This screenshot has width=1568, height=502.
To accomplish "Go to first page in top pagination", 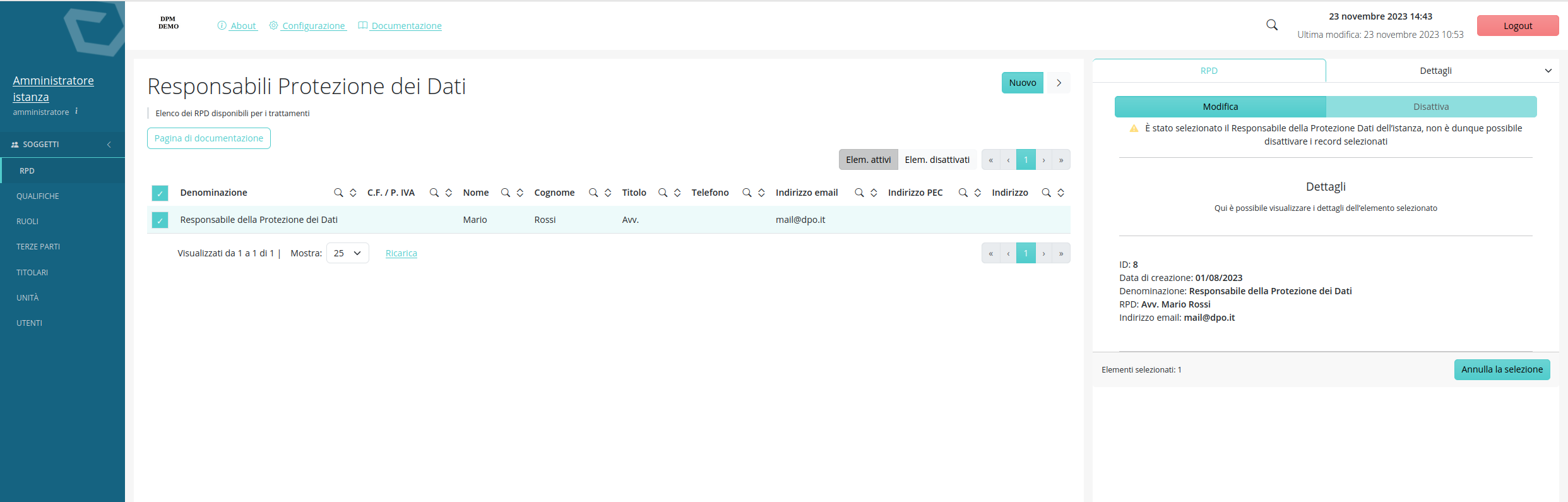I will coord(990,160).
